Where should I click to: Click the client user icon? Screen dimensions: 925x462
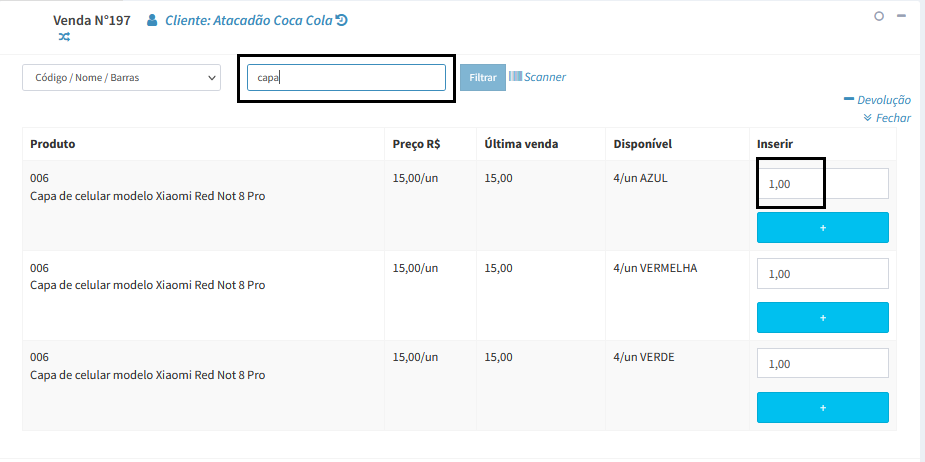tap(153, 20)
